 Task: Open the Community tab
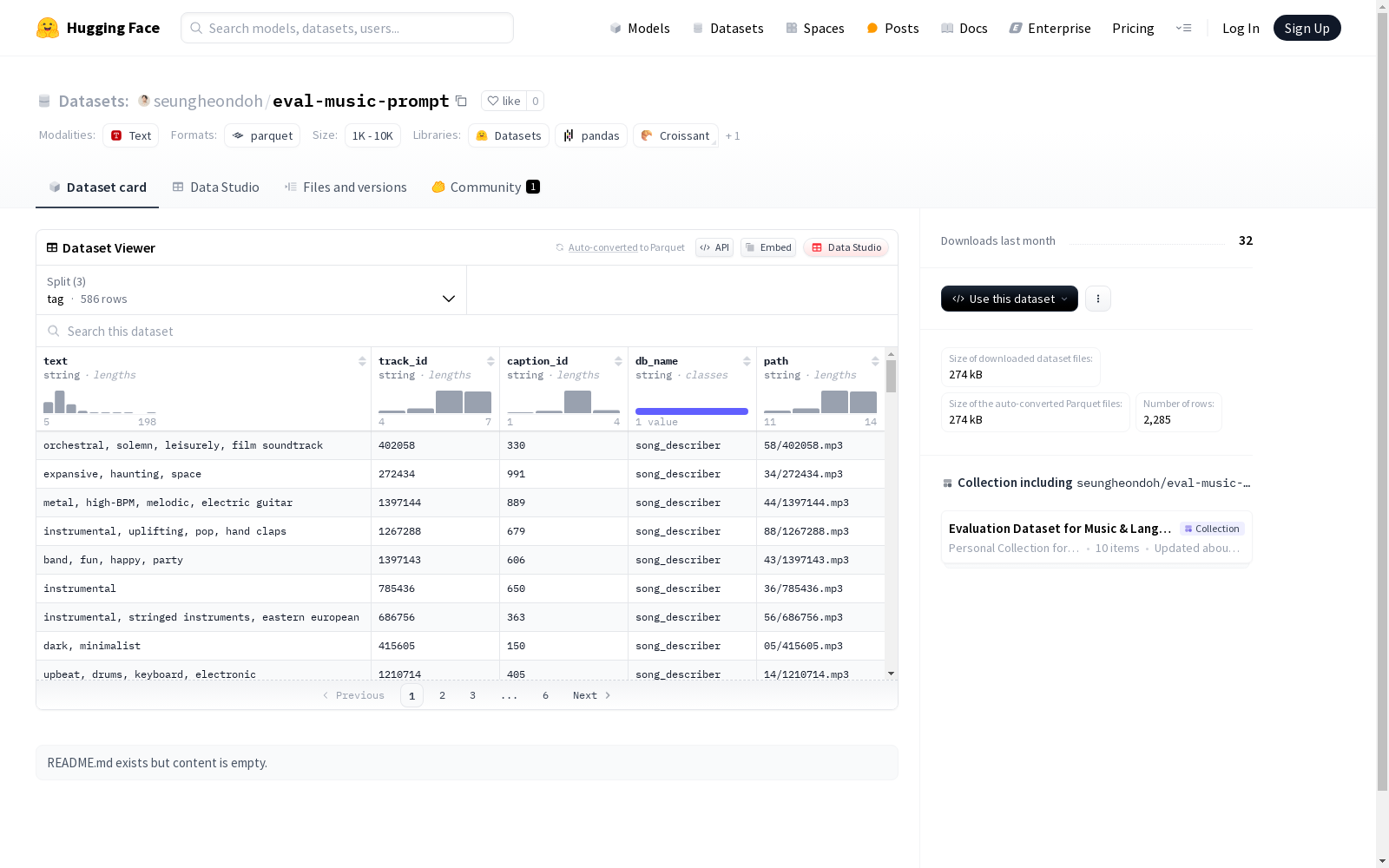tap(485, 187)
